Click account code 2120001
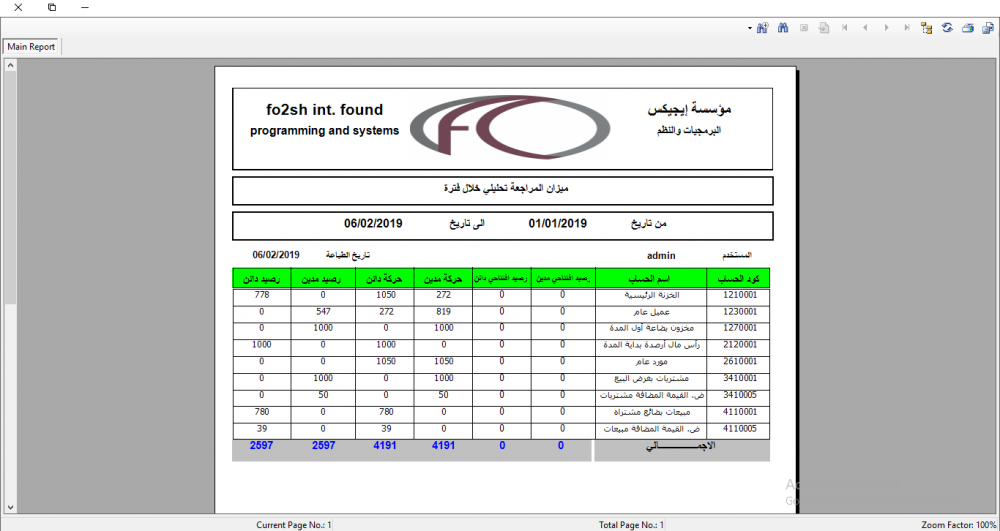Viewport: 1000px width, 531px height. tap(740, 344)
